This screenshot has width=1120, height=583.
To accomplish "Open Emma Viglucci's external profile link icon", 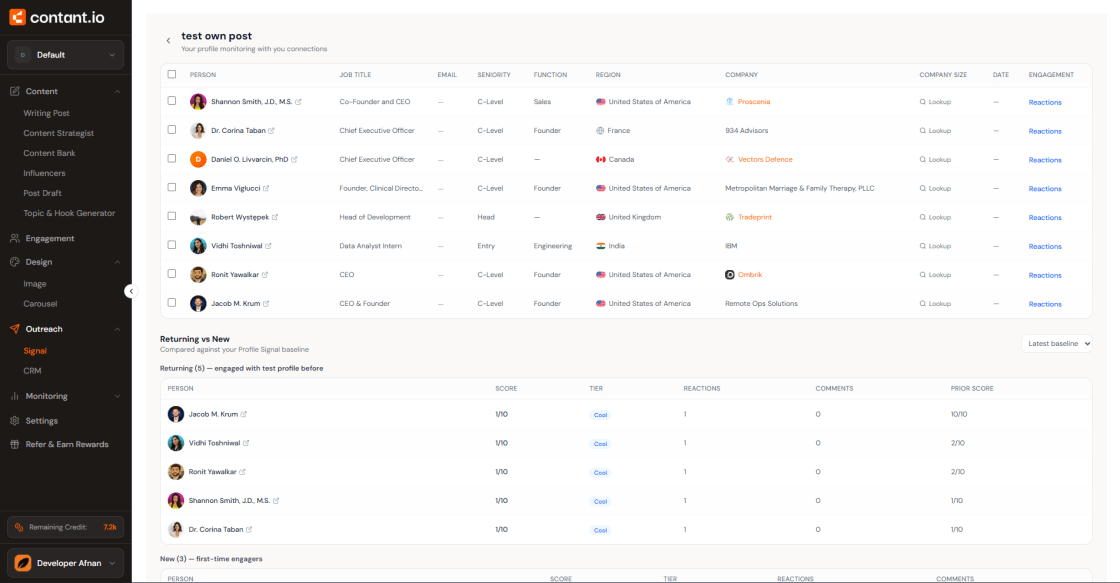I will click(266, 189).
